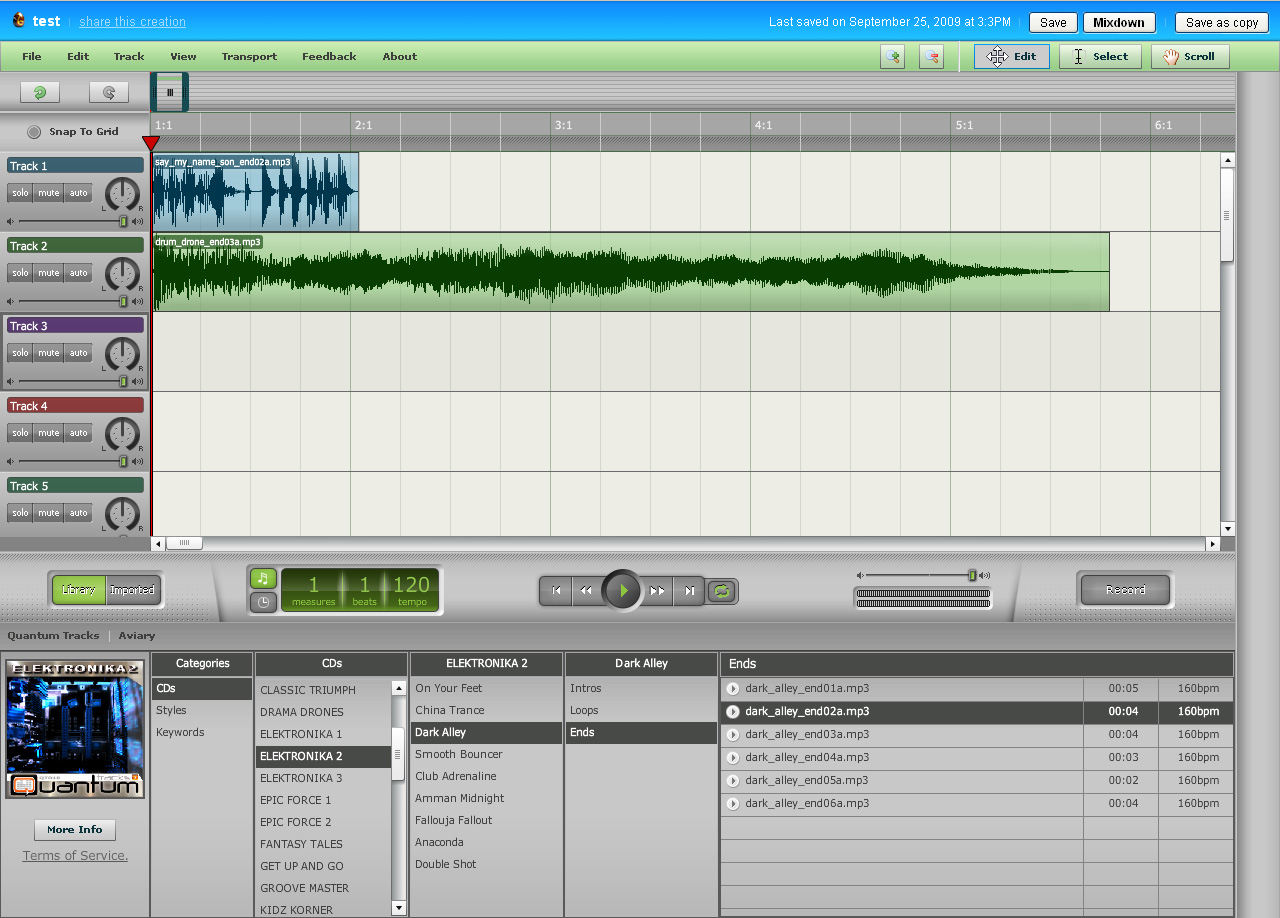1280x918 pixels.
Task: Skip to the end of the song
Action: [x=689, y=591]
